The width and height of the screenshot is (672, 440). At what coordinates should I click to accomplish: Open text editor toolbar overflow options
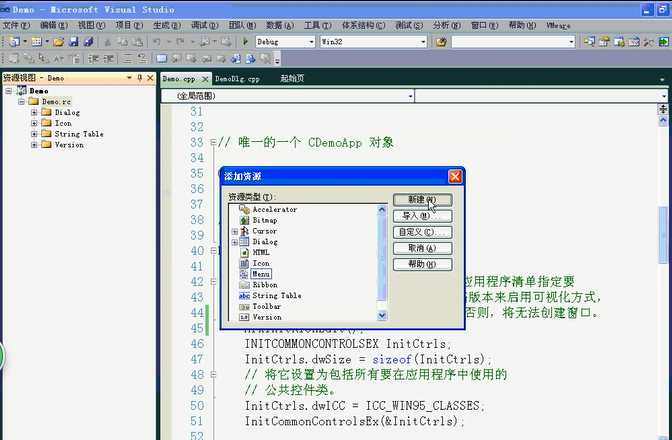click(277, 60)
